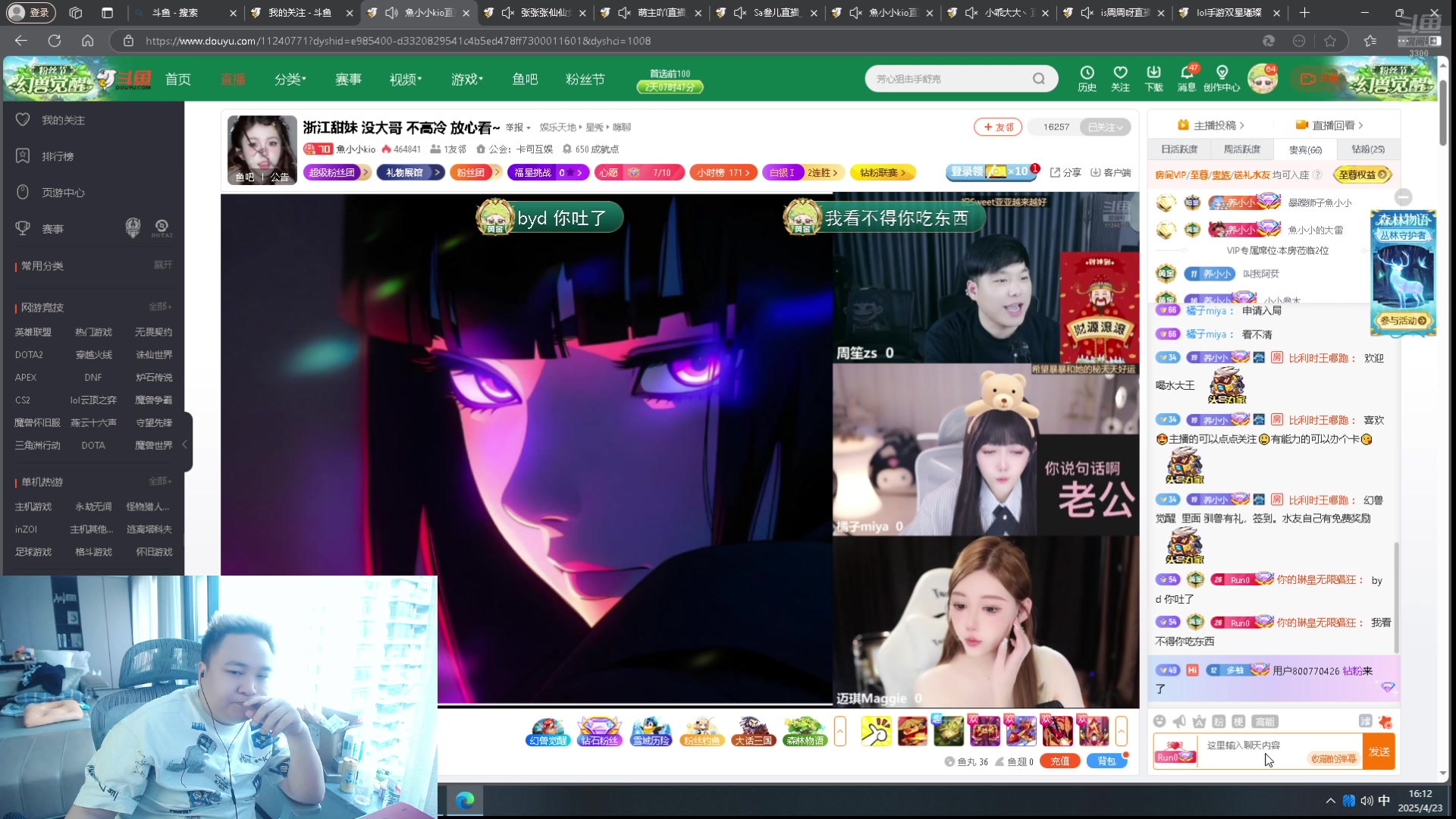Image resolution: width=1456 pixels, height=819 pixels.
Task: Toggle the 梗 meme chat option
Action: [x=1238, y=721]
